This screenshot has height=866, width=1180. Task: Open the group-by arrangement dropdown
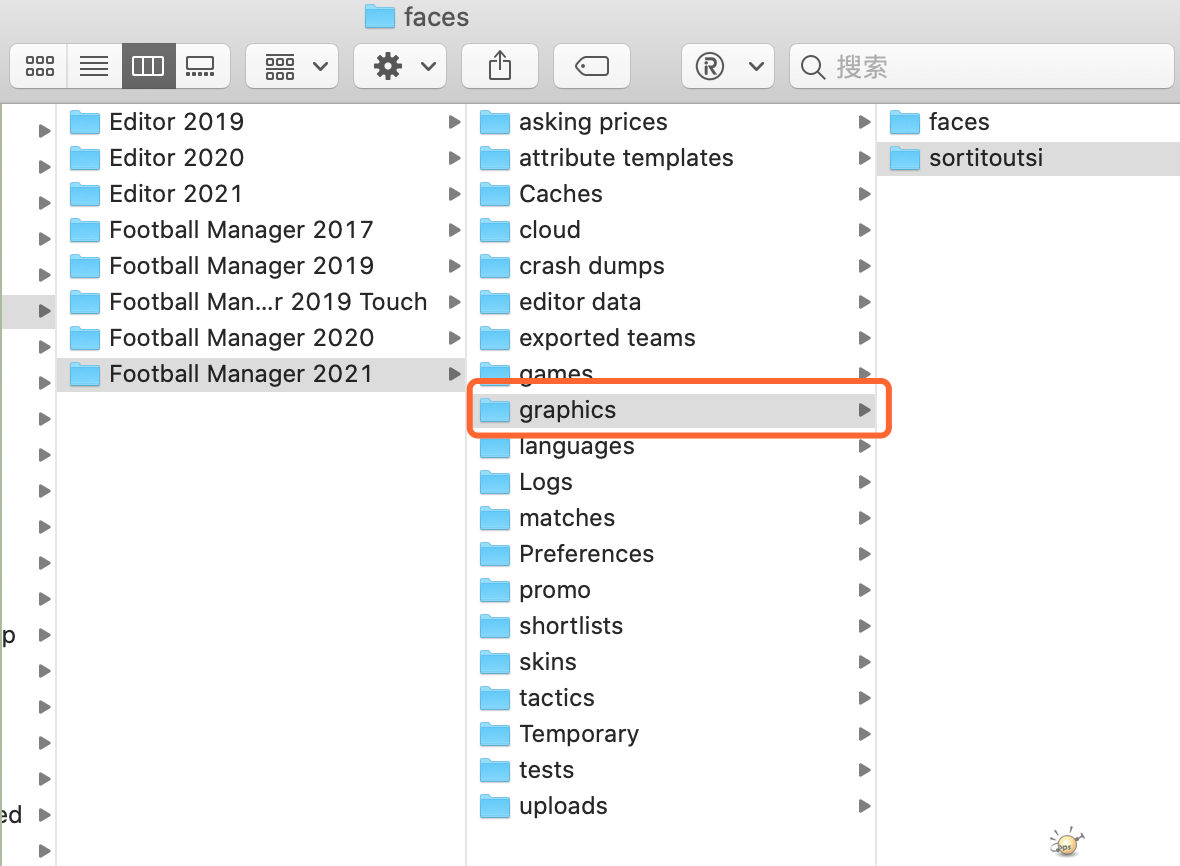click(292, 66)
